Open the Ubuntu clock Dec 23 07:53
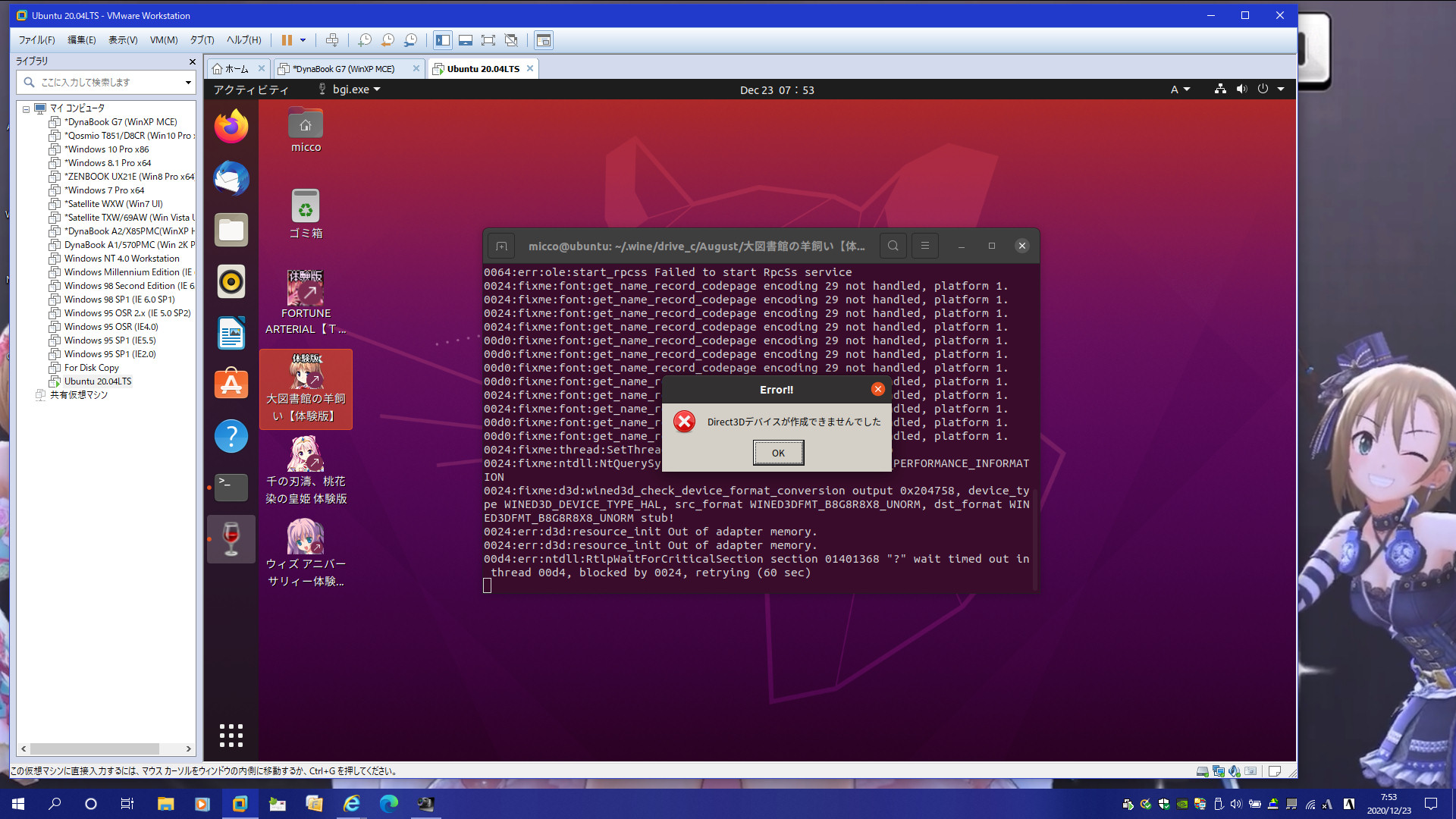 pyautogui.click(x=777, y=90)
